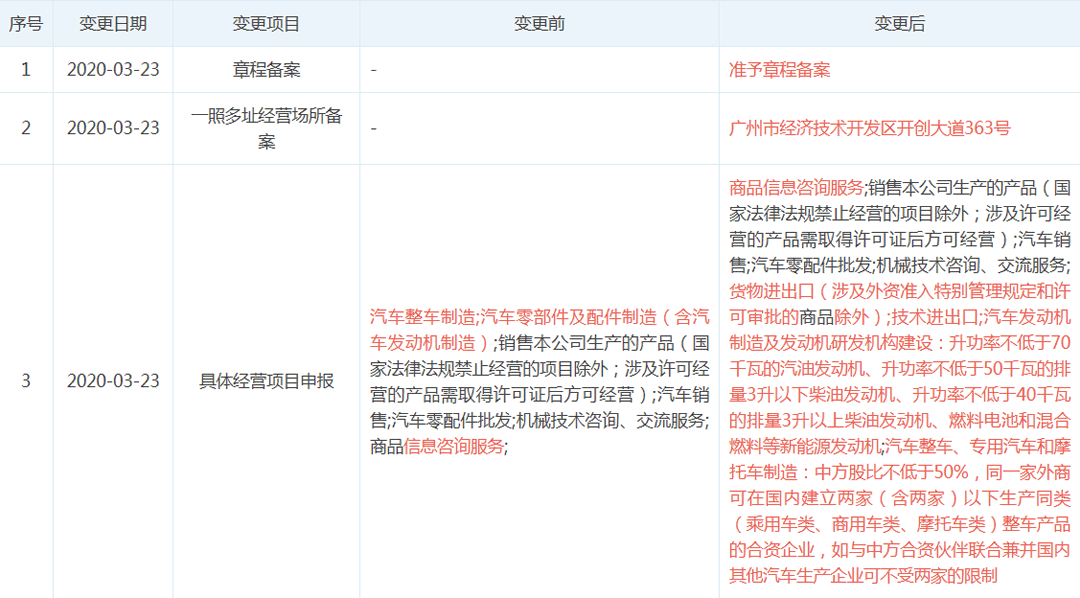Screen dimensions: 1080x598
Task: Click the 序号 column header
Action: [x=26, y=24]
